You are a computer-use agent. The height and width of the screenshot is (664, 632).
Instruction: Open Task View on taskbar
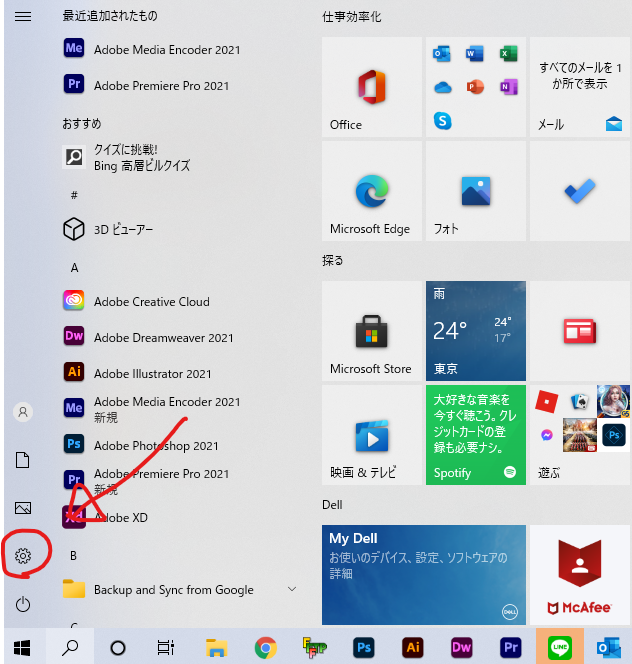tap(166, 647)
